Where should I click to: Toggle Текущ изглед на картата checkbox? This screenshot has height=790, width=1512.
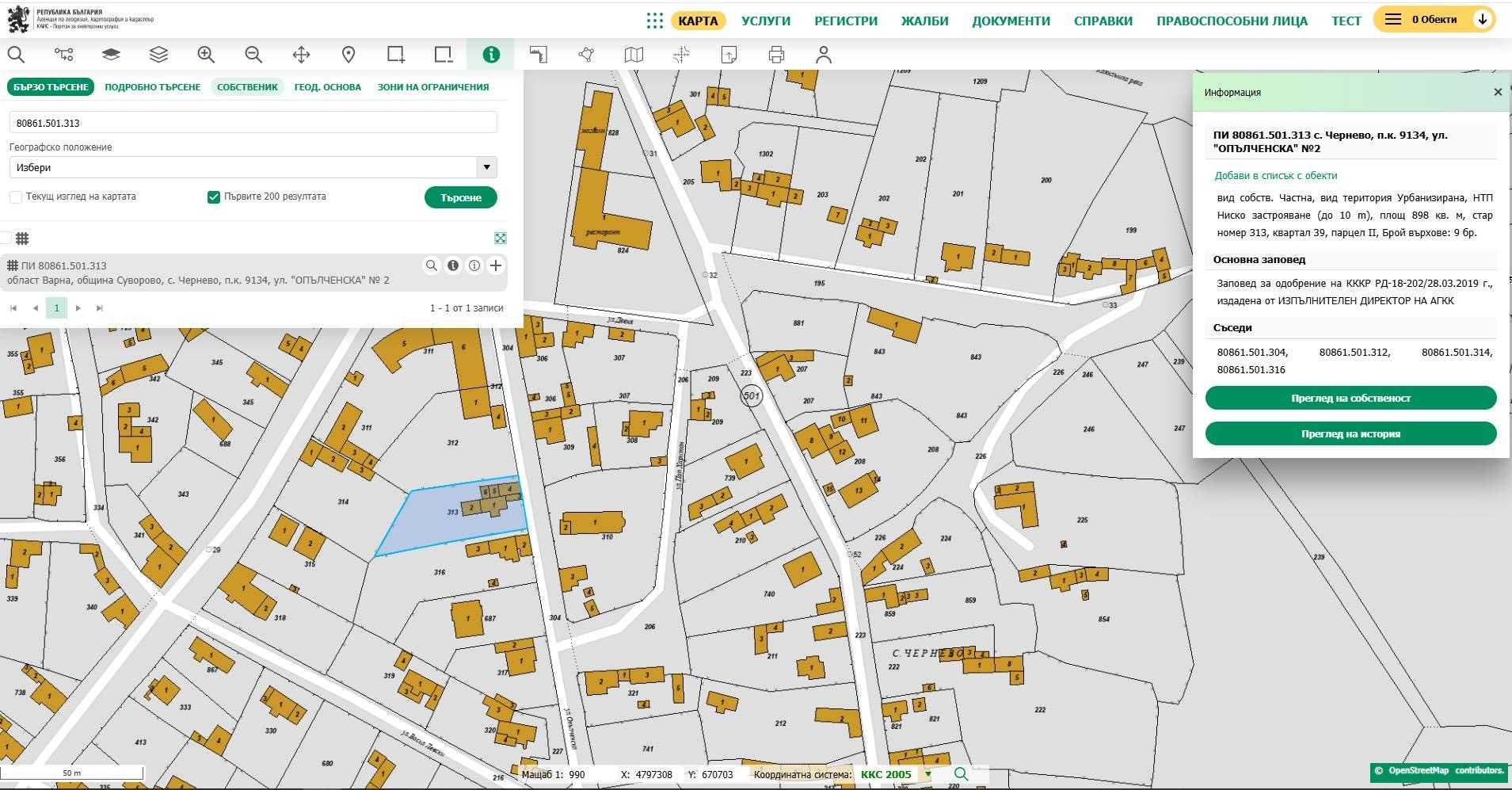16,197
